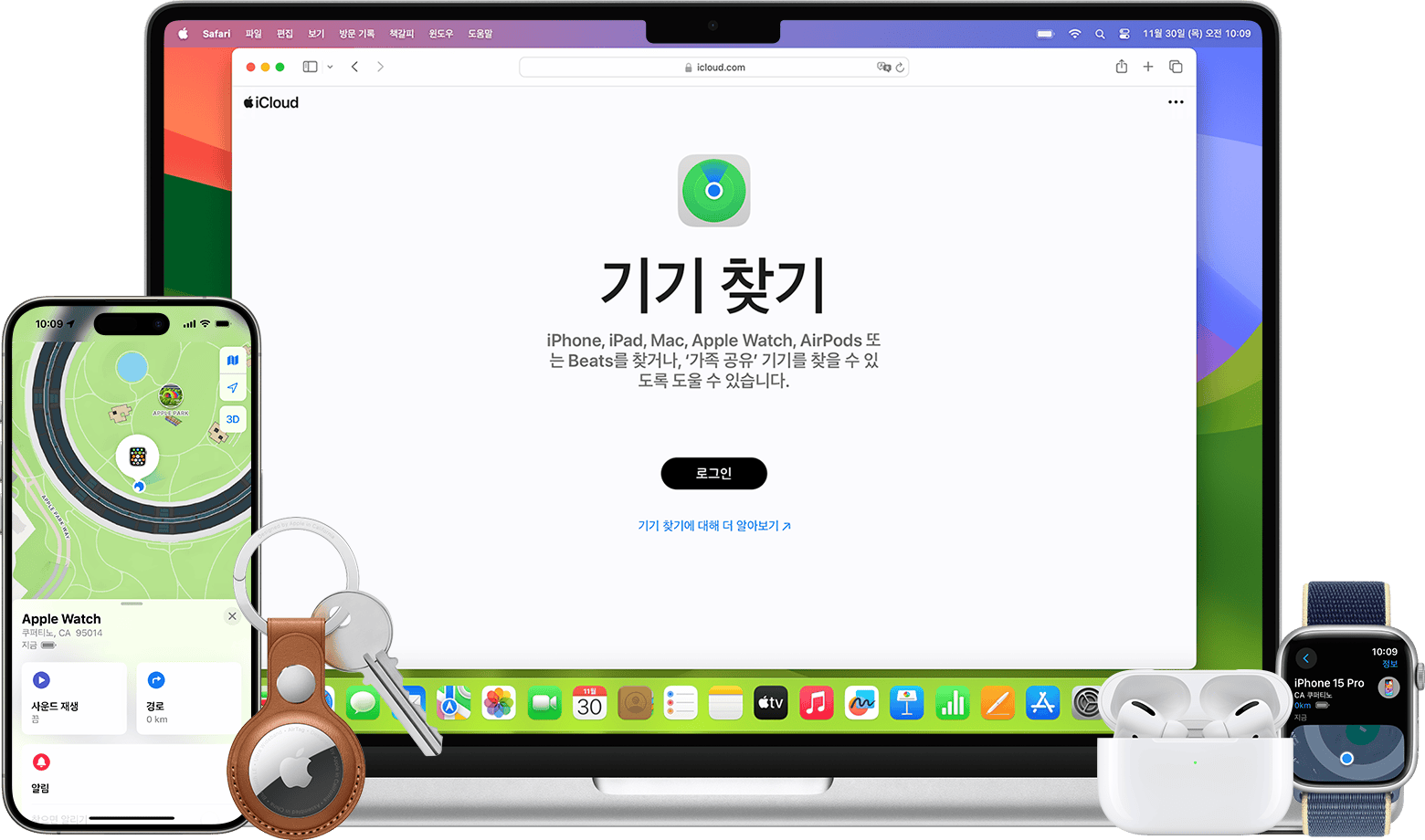This screenshot has width=1425, height=840.
Task: Click the 로그인 button on iCloud page
Action: (x=713, y=473)
